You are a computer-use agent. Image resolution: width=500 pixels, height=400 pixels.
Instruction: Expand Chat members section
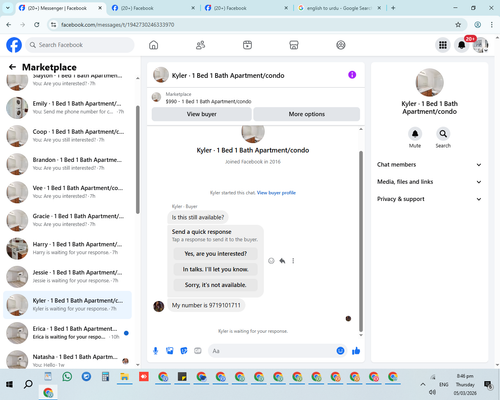click(x=429, y=165)
